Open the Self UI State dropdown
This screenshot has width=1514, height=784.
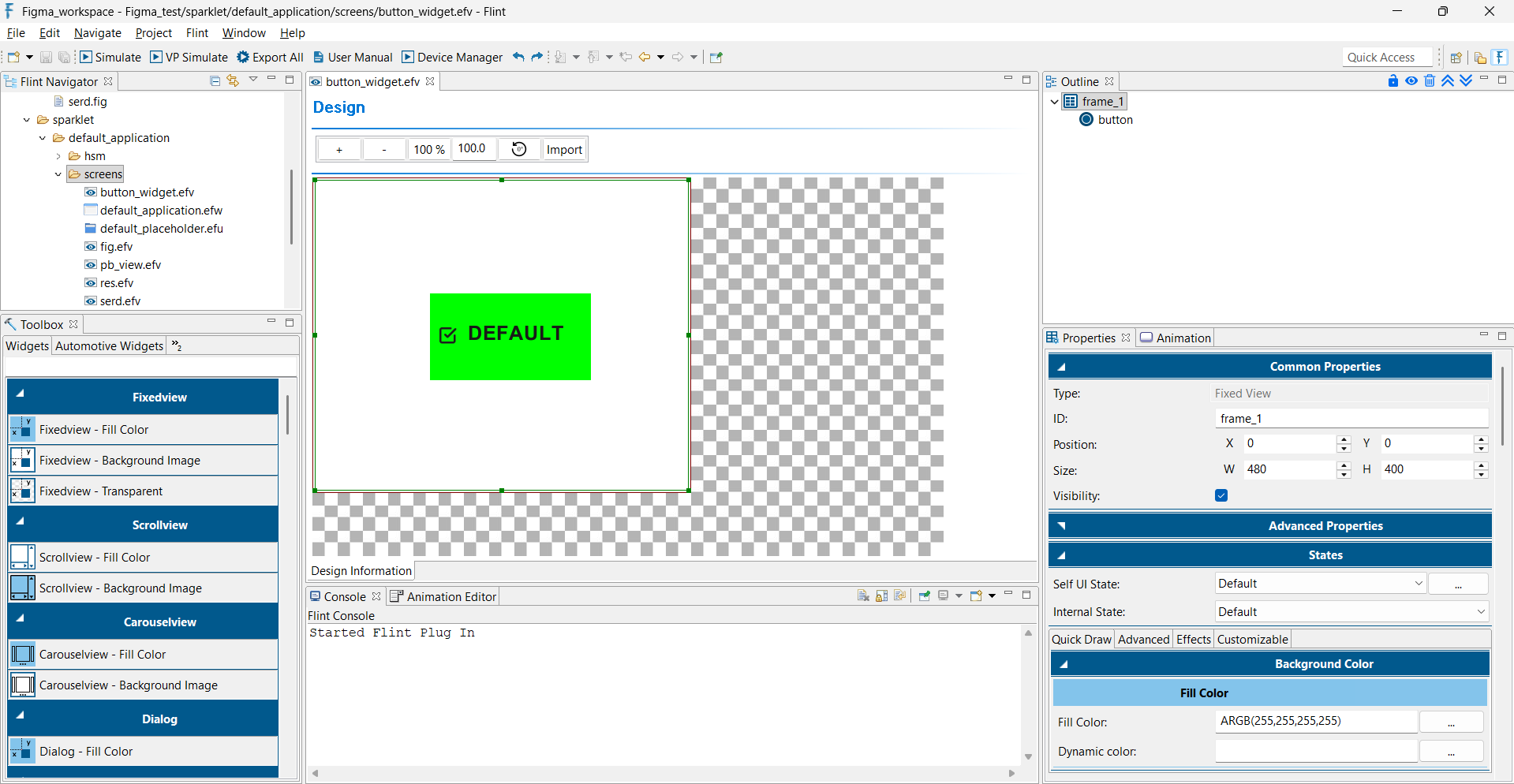(1320, 584)
